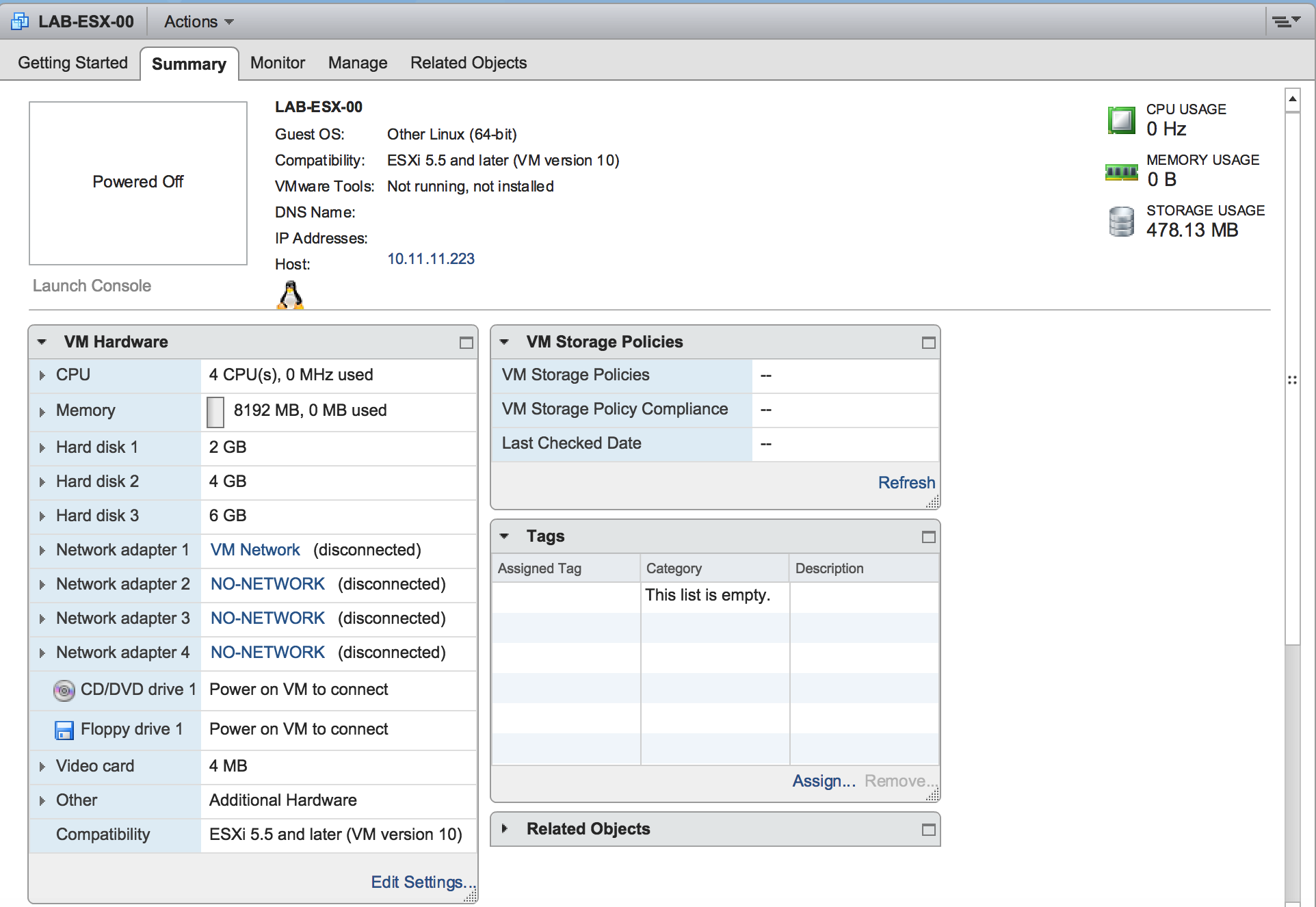Click the memory usage RAM icon

pos(1121,171)
